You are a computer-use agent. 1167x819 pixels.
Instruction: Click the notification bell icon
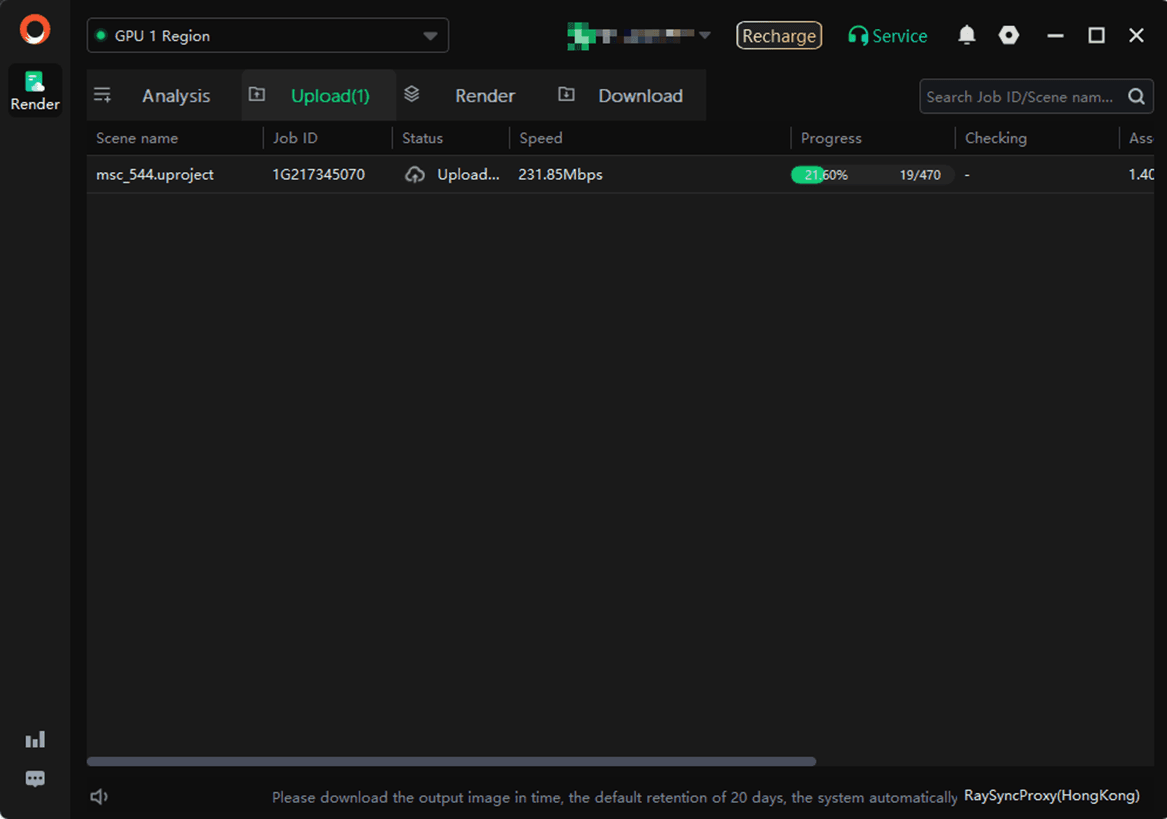[966, 36]
